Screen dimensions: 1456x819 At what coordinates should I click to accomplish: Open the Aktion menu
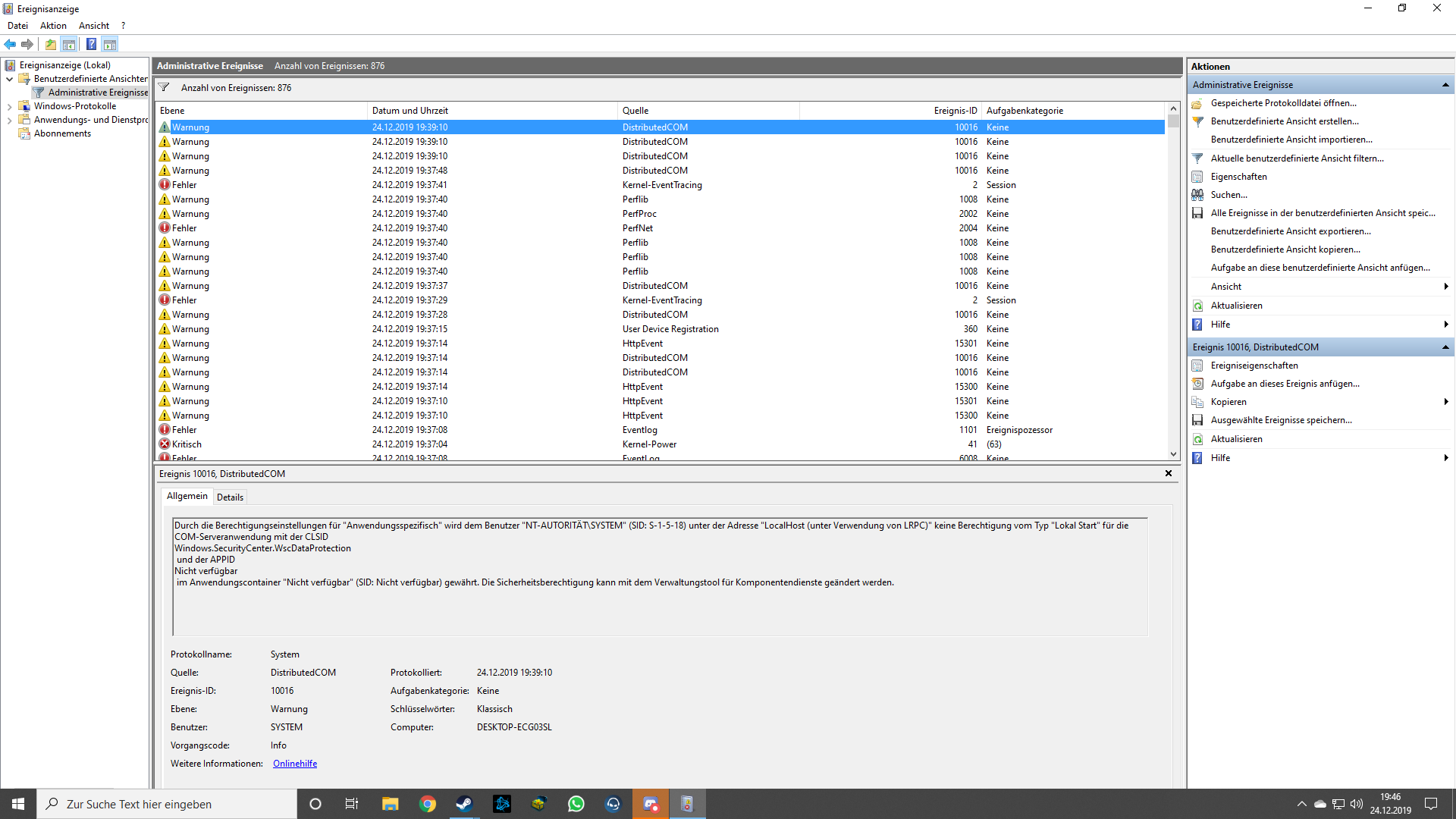click(53, 26)
